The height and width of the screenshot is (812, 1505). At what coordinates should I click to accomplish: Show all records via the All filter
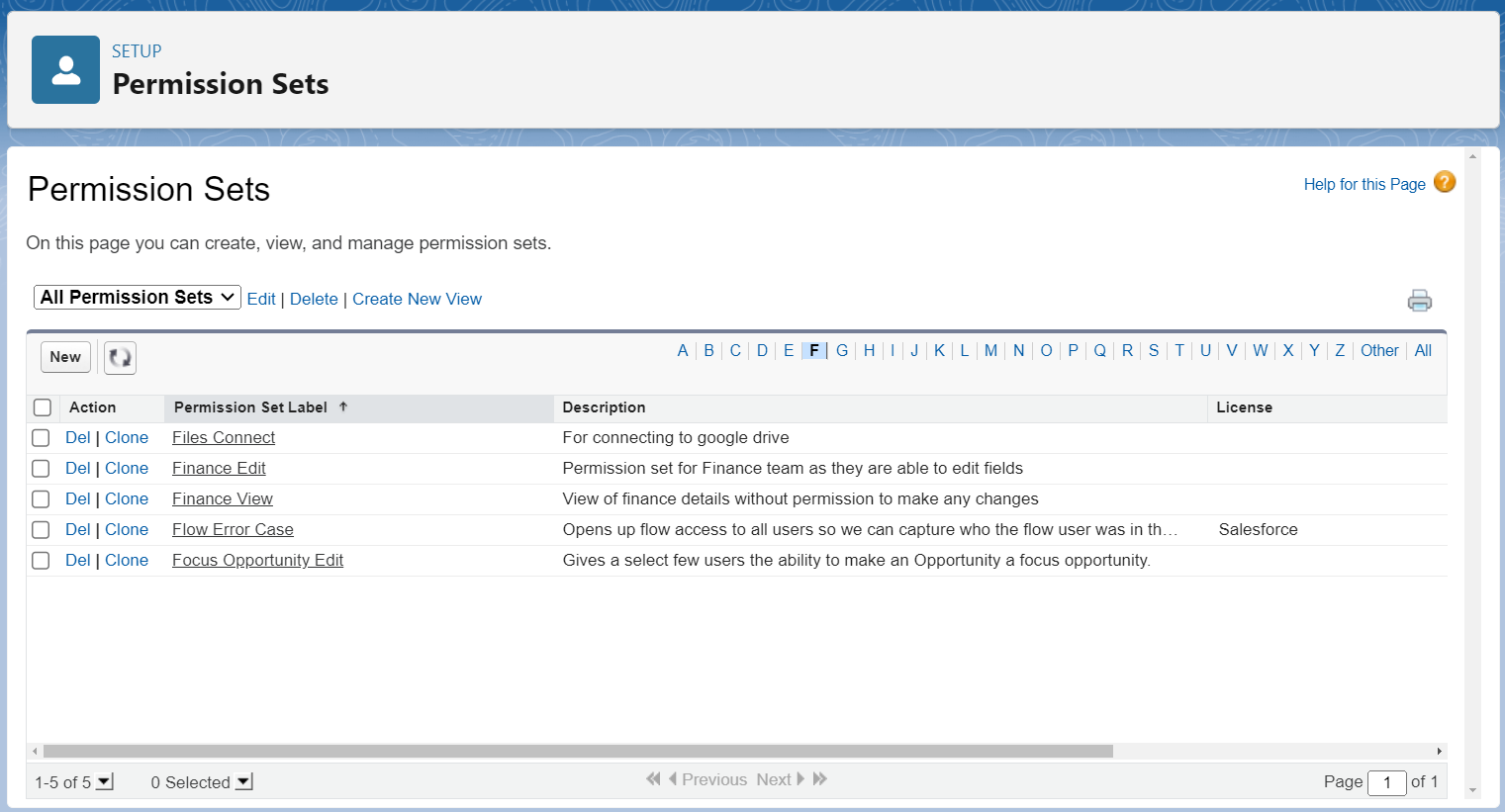[x=1423, y=350]
